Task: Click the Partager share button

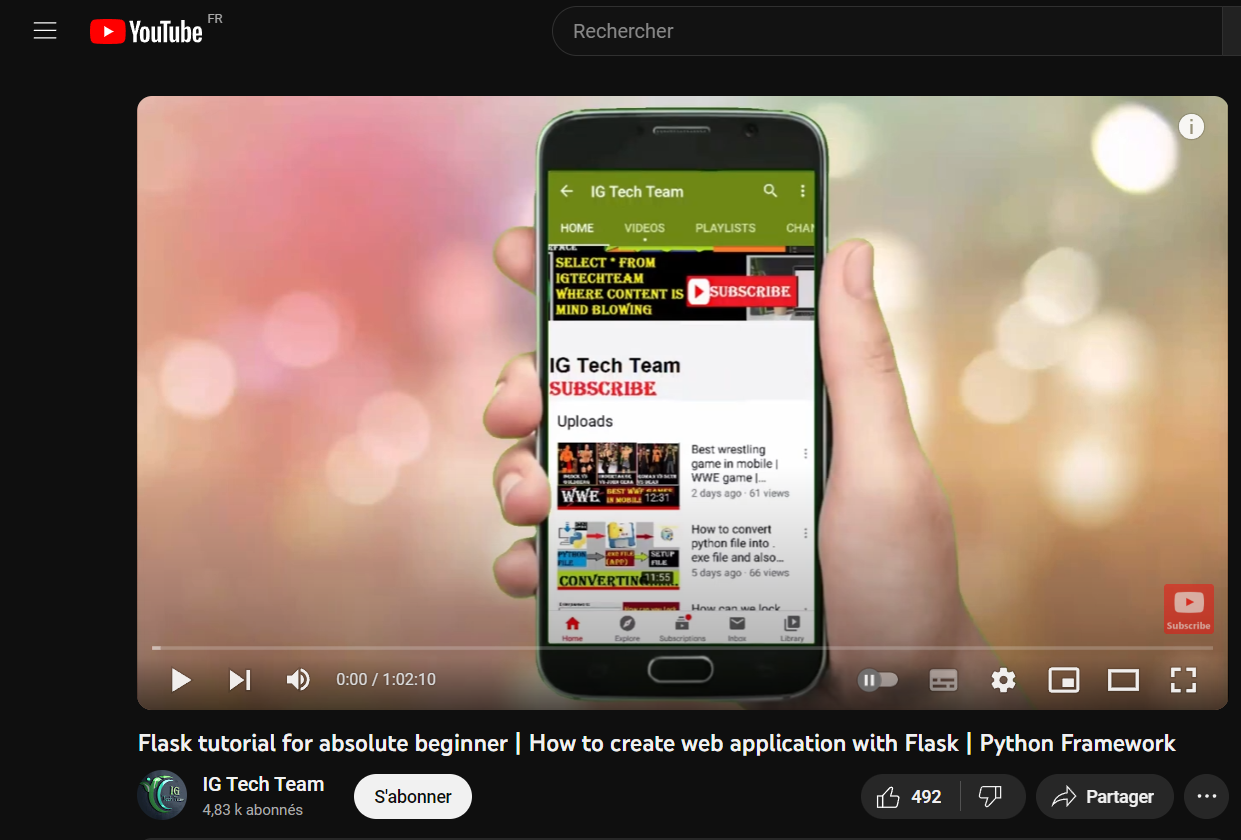Action: pos(1104,797)
